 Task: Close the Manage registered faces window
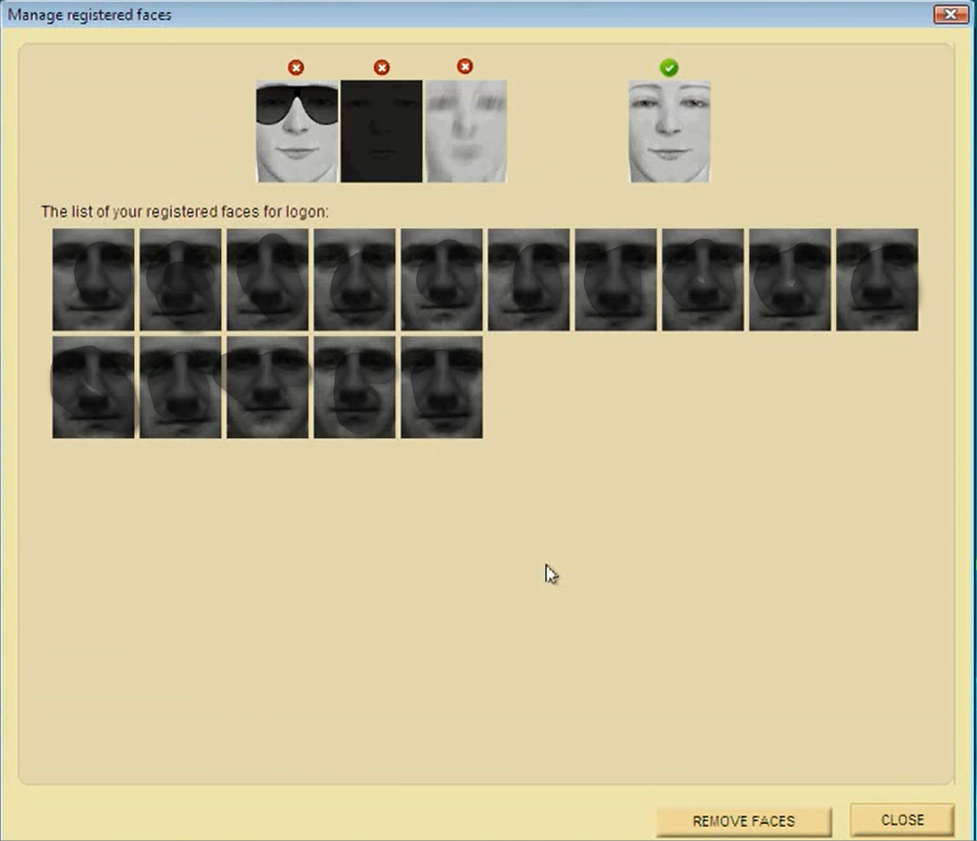(x=951, y=14)
